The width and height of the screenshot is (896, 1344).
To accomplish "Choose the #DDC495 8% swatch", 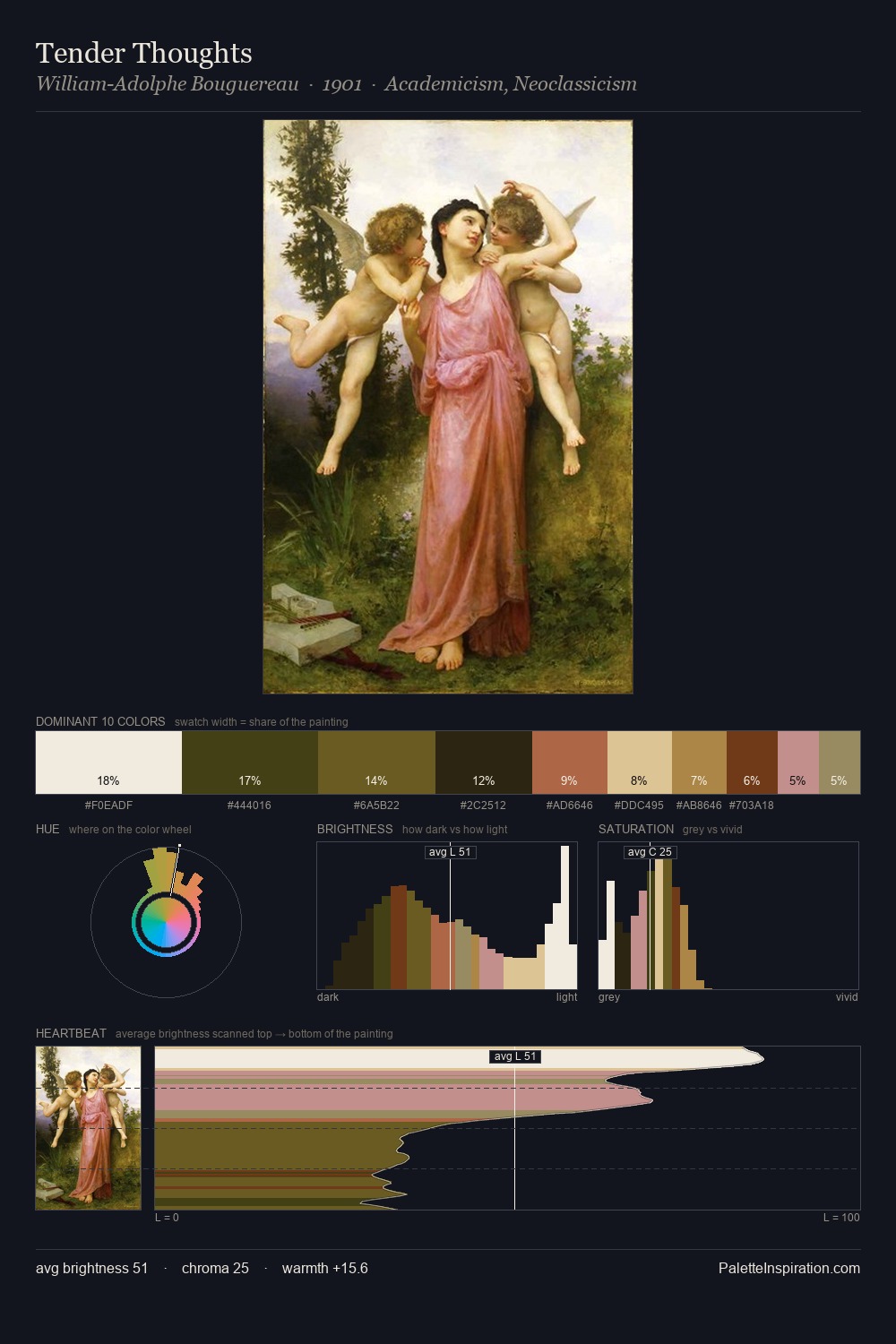I will [640, 762].
